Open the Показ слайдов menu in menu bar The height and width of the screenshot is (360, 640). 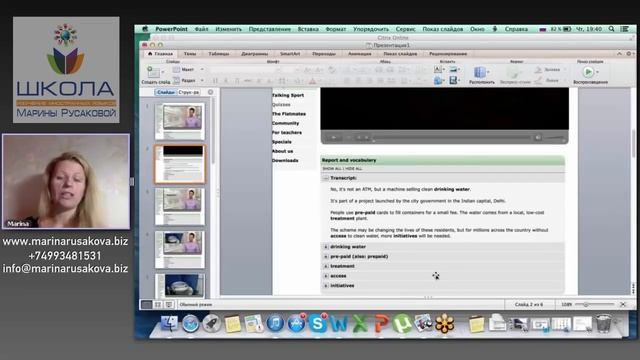442,29
